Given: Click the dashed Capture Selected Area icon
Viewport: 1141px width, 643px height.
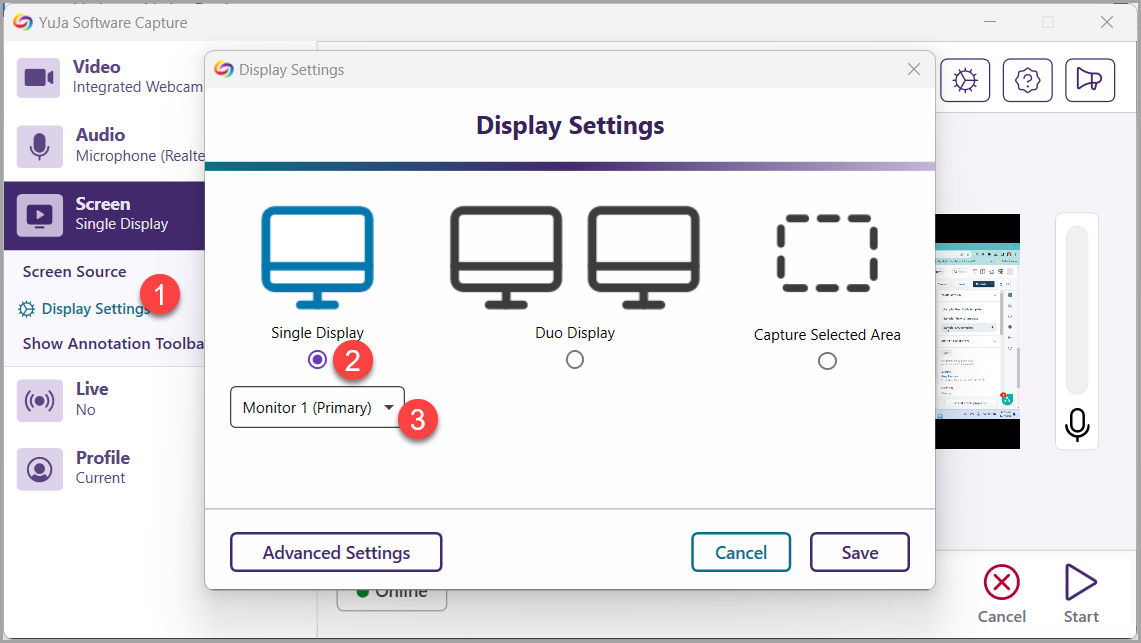Looking at the screenshot, I should [827, 253].
